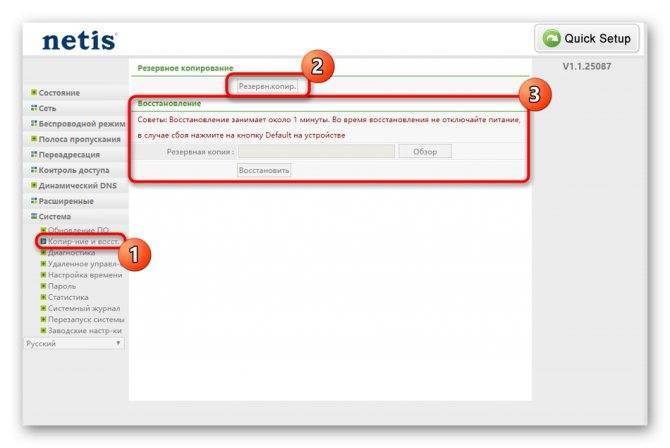
Task: Expand the Расширенные menu section
Action: [x=66, y=201]
